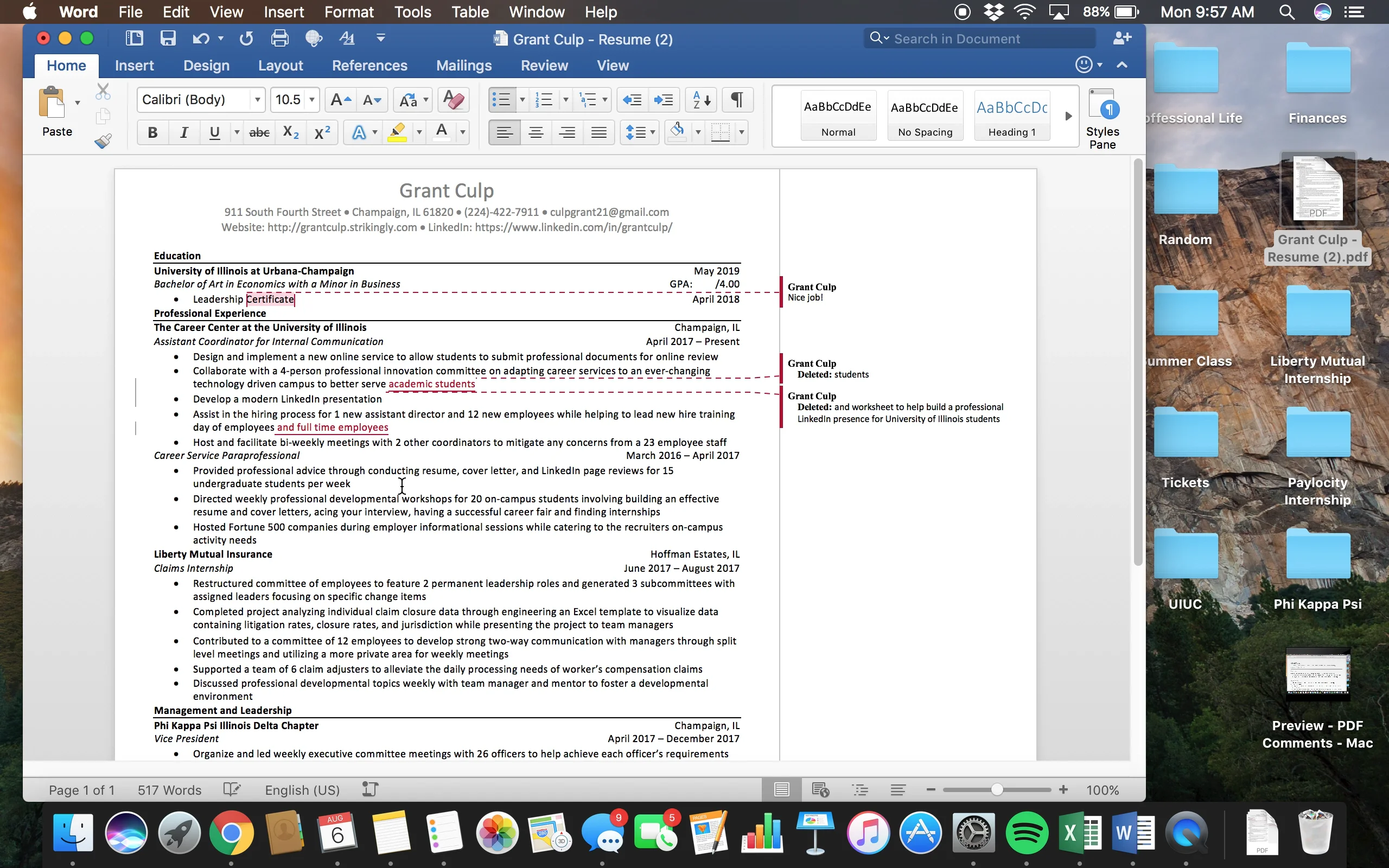Apply the Heading 1 style
Viewport: 1389px width, 868px height.
[1012, 116]
